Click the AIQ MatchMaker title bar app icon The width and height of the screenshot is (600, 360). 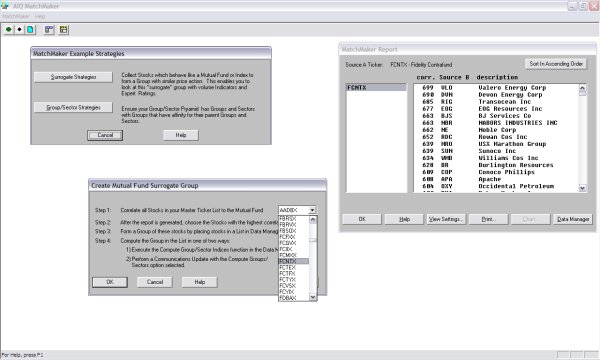(x=5, y=6)
